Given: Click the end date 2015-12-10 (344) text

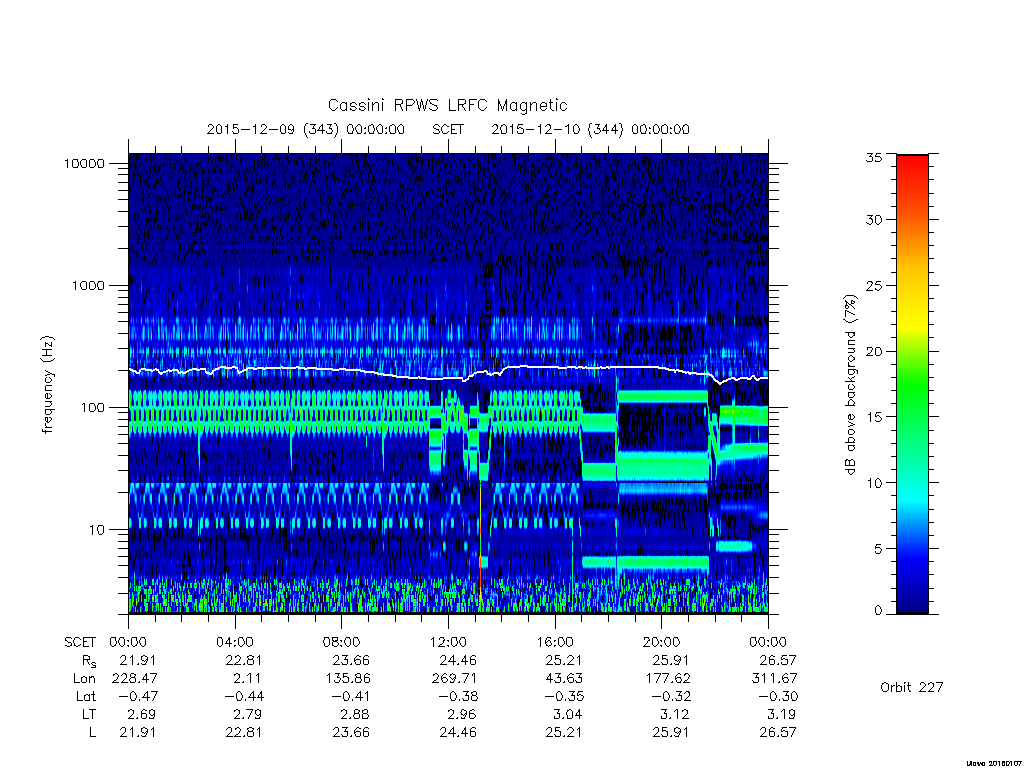Looking at the screenshot, I should 557,129.
